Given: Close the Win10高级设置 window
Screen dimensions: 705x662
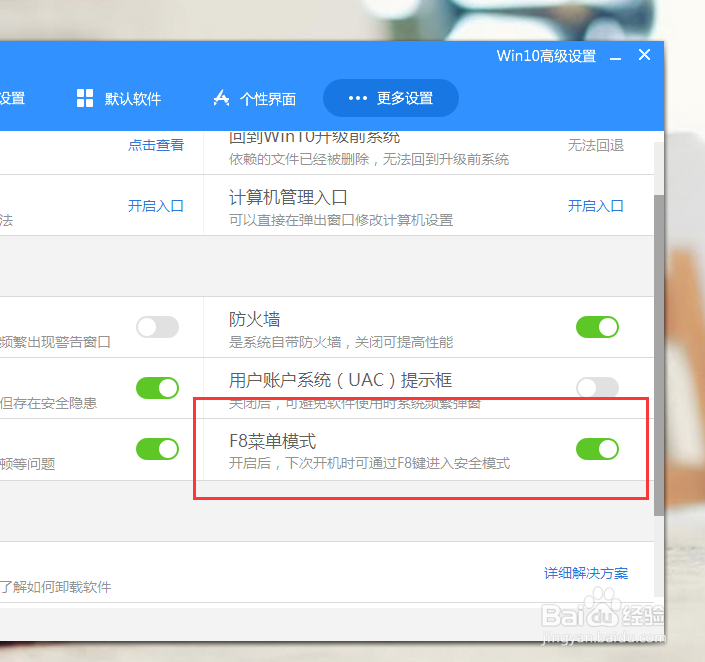Looking at the screenshot, I should click(x=644, y=55).
